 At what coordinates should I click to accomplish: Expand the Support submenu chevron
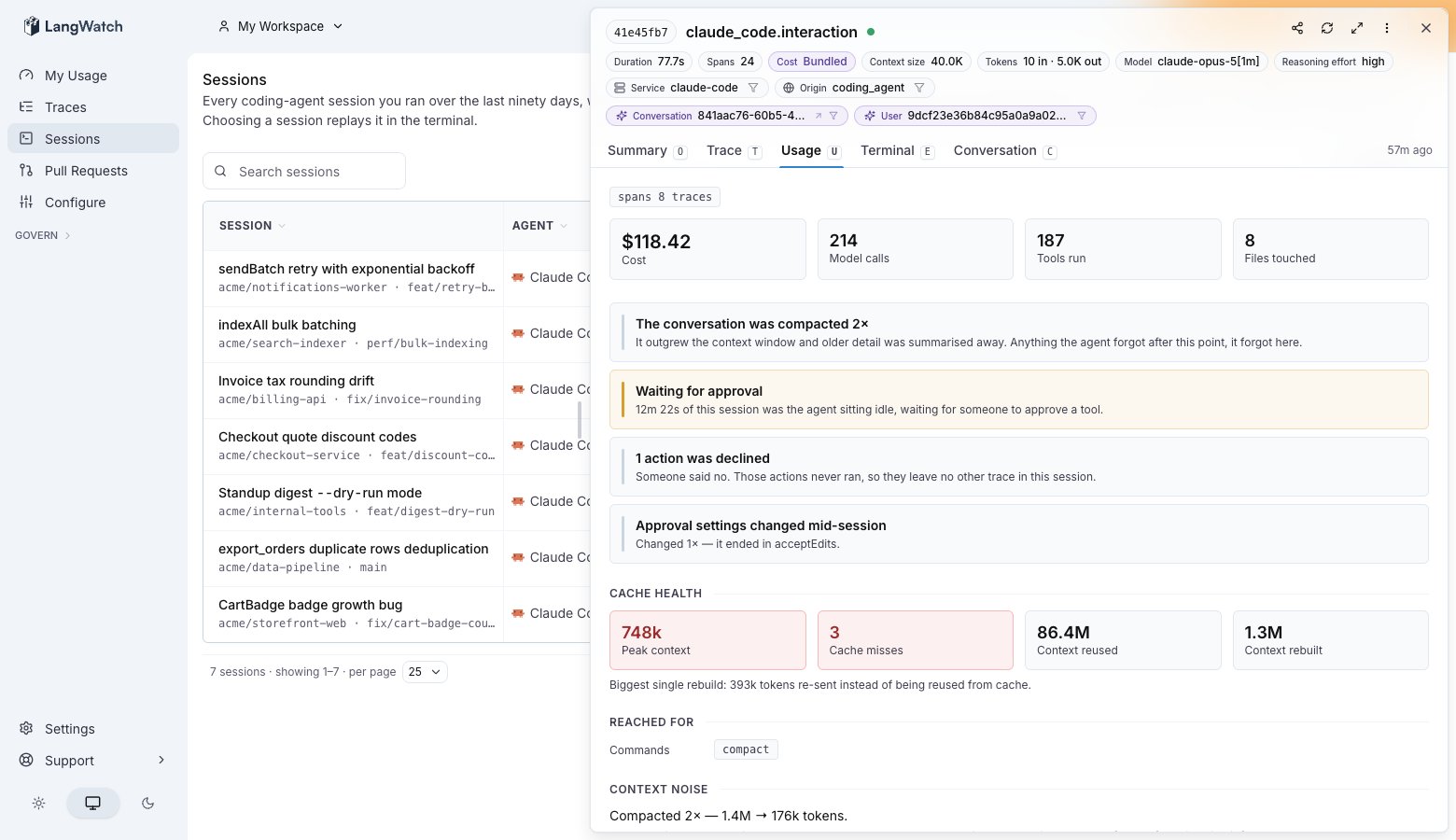[x=161, y=761]
